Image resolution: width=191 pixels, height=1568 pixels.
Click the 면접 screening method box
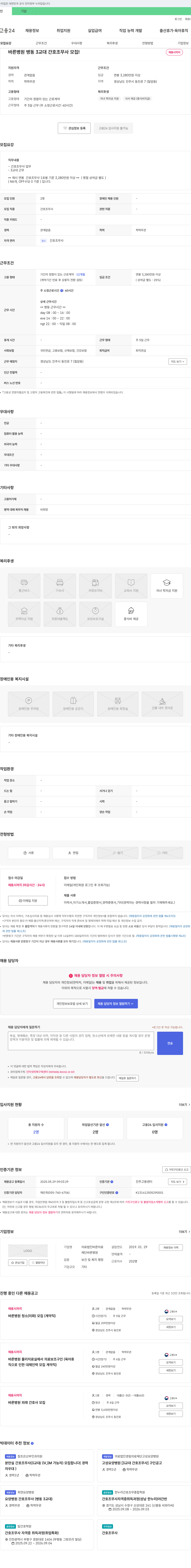(73, 853)
